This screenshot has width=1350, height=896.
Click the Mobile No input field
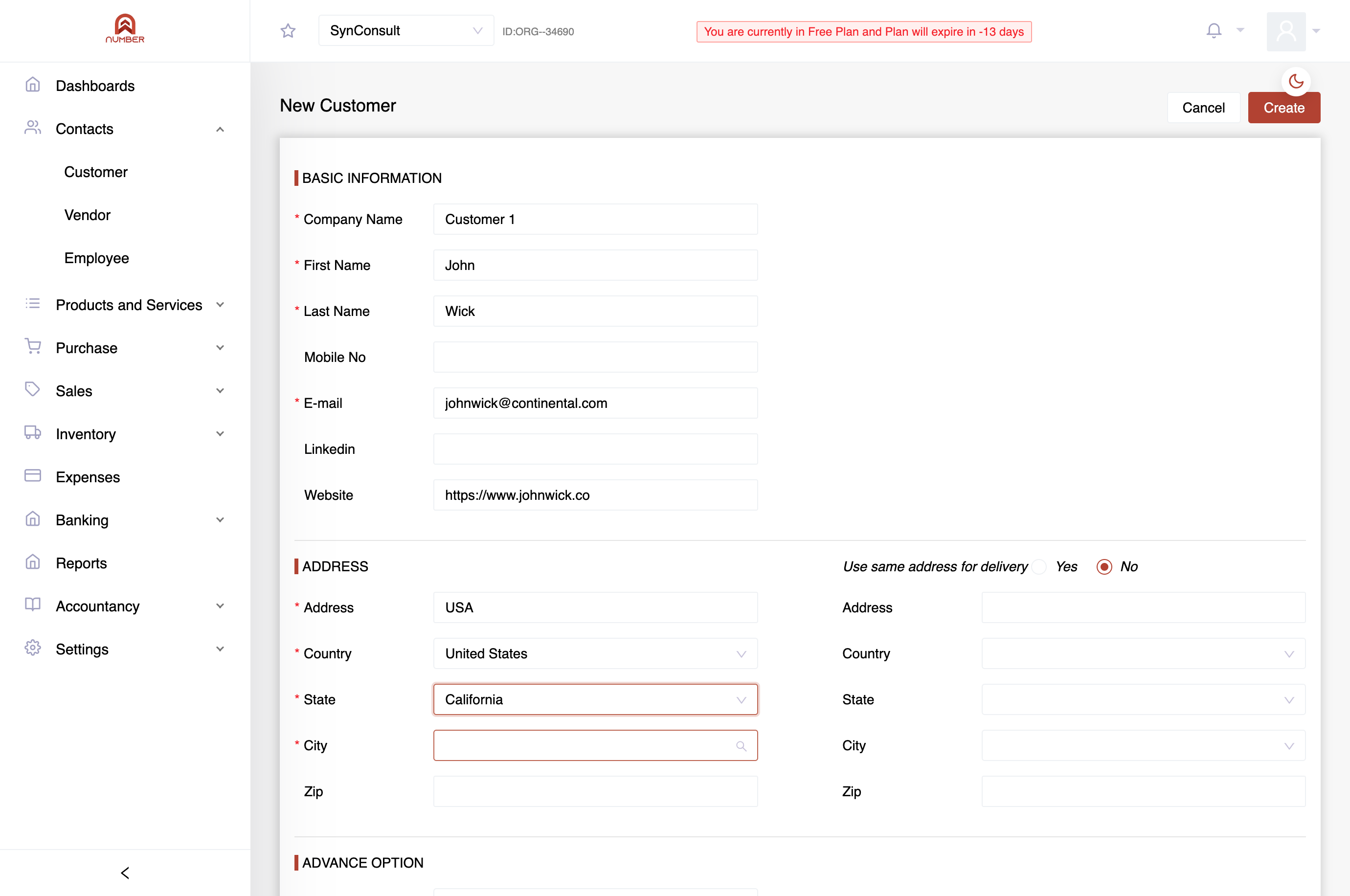[595, 357]
